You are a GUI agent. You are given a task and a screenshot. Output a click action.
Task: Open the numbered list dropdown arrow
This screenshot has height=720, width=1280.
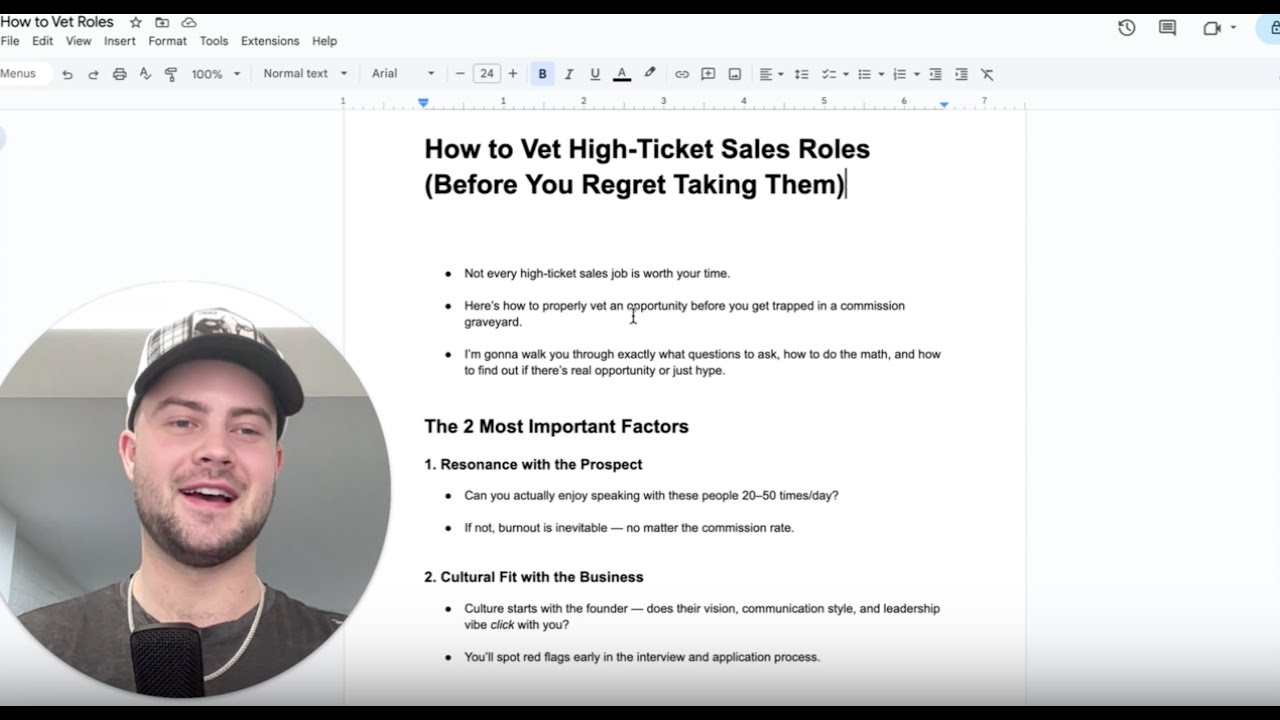pyautogui.click(x=916, y=74)
